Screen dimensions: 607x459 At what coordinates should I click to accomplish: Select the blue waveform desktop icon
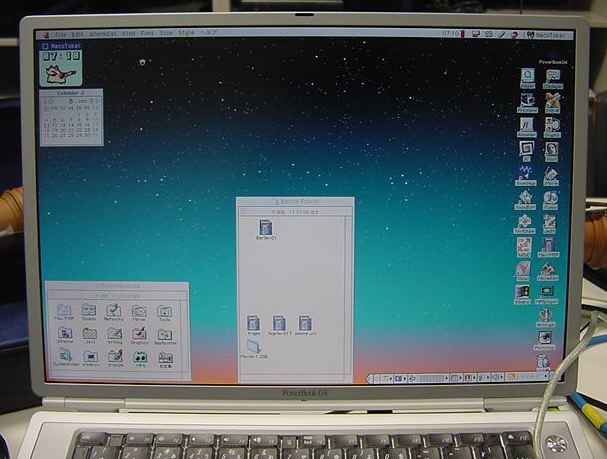(525, 175)
